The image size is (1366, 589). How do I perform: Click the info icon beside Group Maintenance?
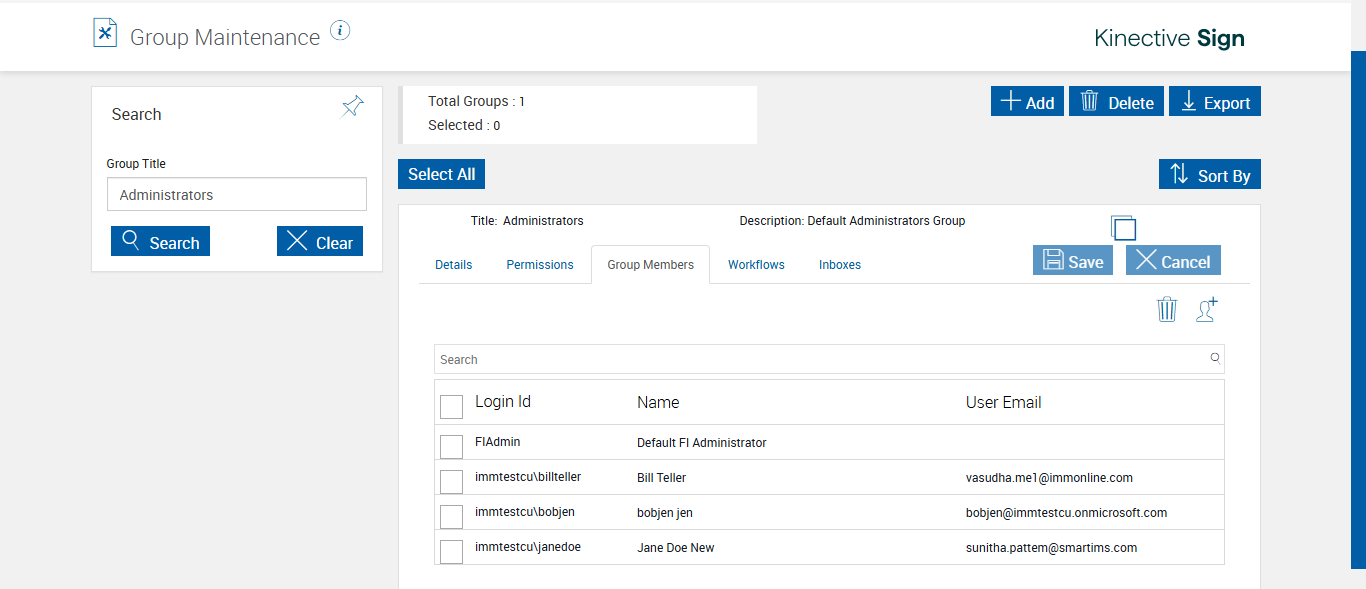pyautogui.click(x=340, y=31)
